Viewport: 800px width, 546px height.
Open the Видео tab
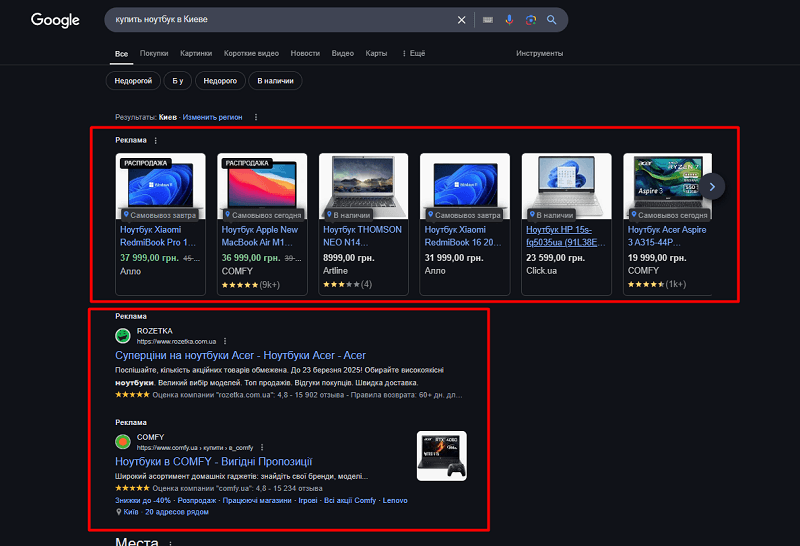click(x=342, y=53)
